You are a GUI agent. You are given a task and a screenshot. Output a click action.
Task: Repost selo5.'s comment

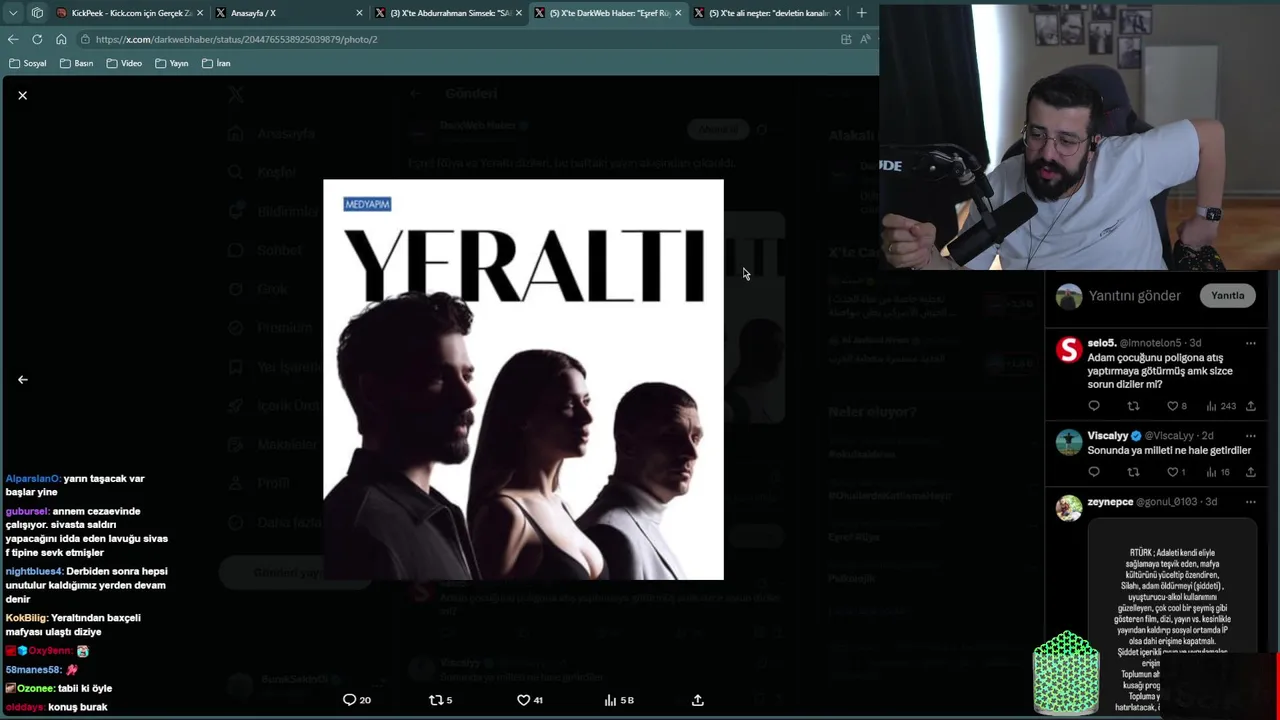[1133, 406]
